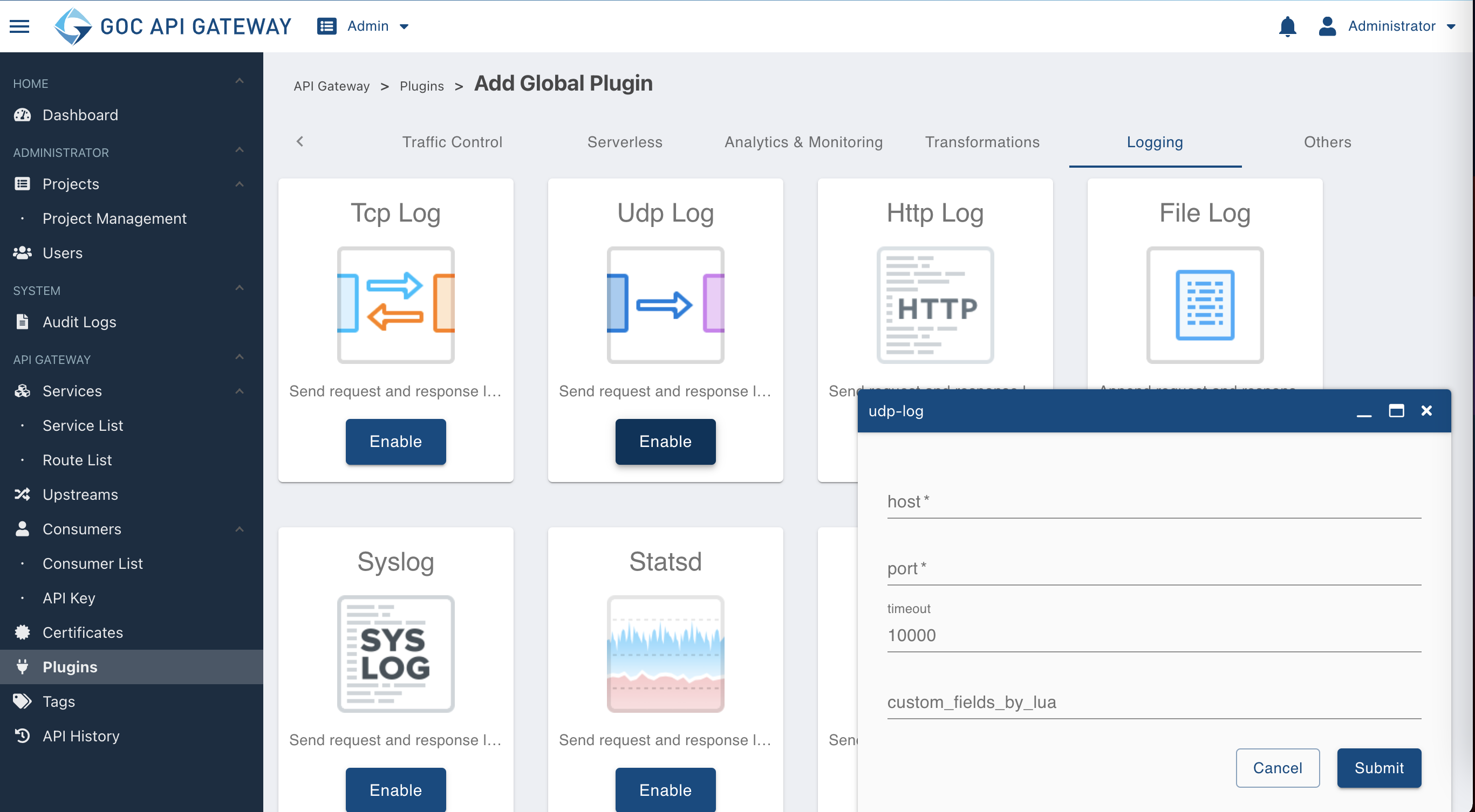
Task: Open the Admin dropdown arrow
Action: pos(404,26)
